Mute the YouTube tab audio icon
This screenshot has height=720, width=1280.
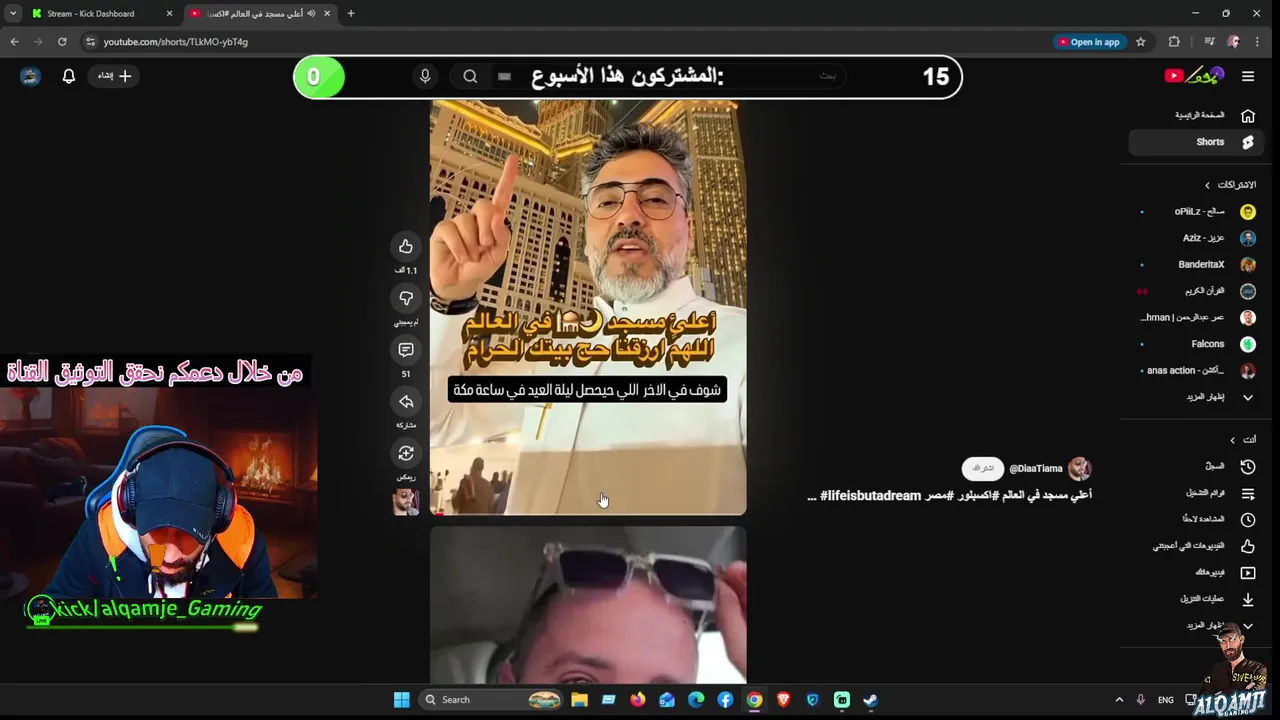click(311, 13)
